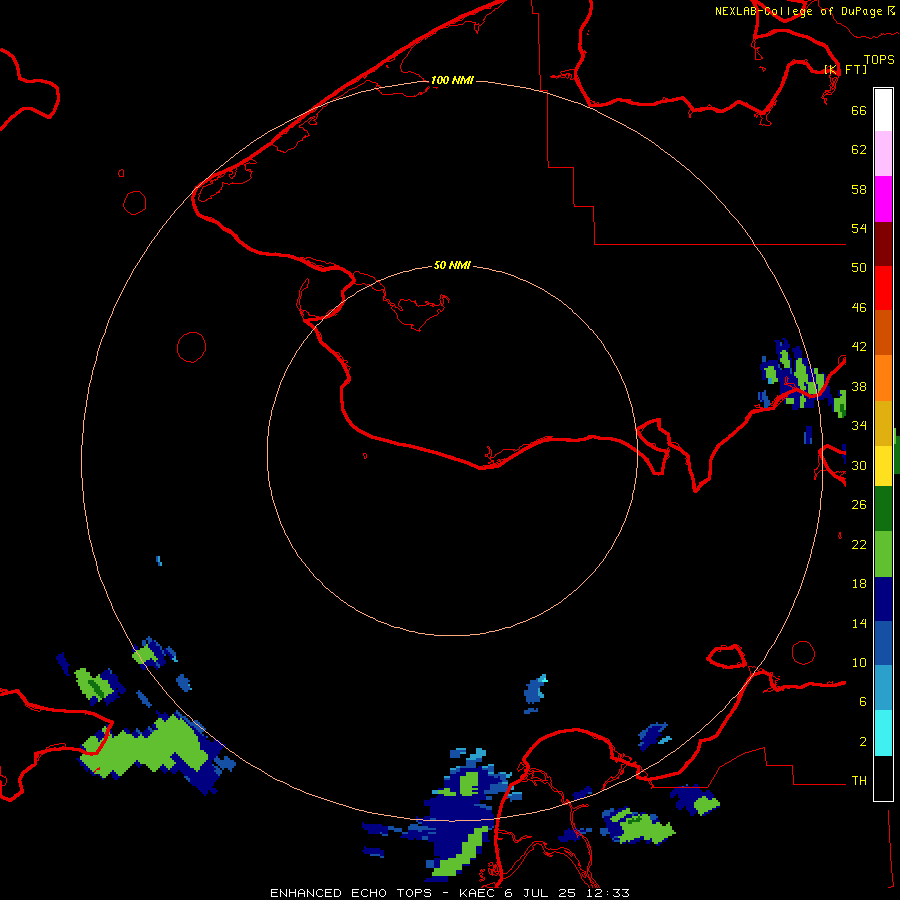Pick the magenta legend swatch

point(883,199)
